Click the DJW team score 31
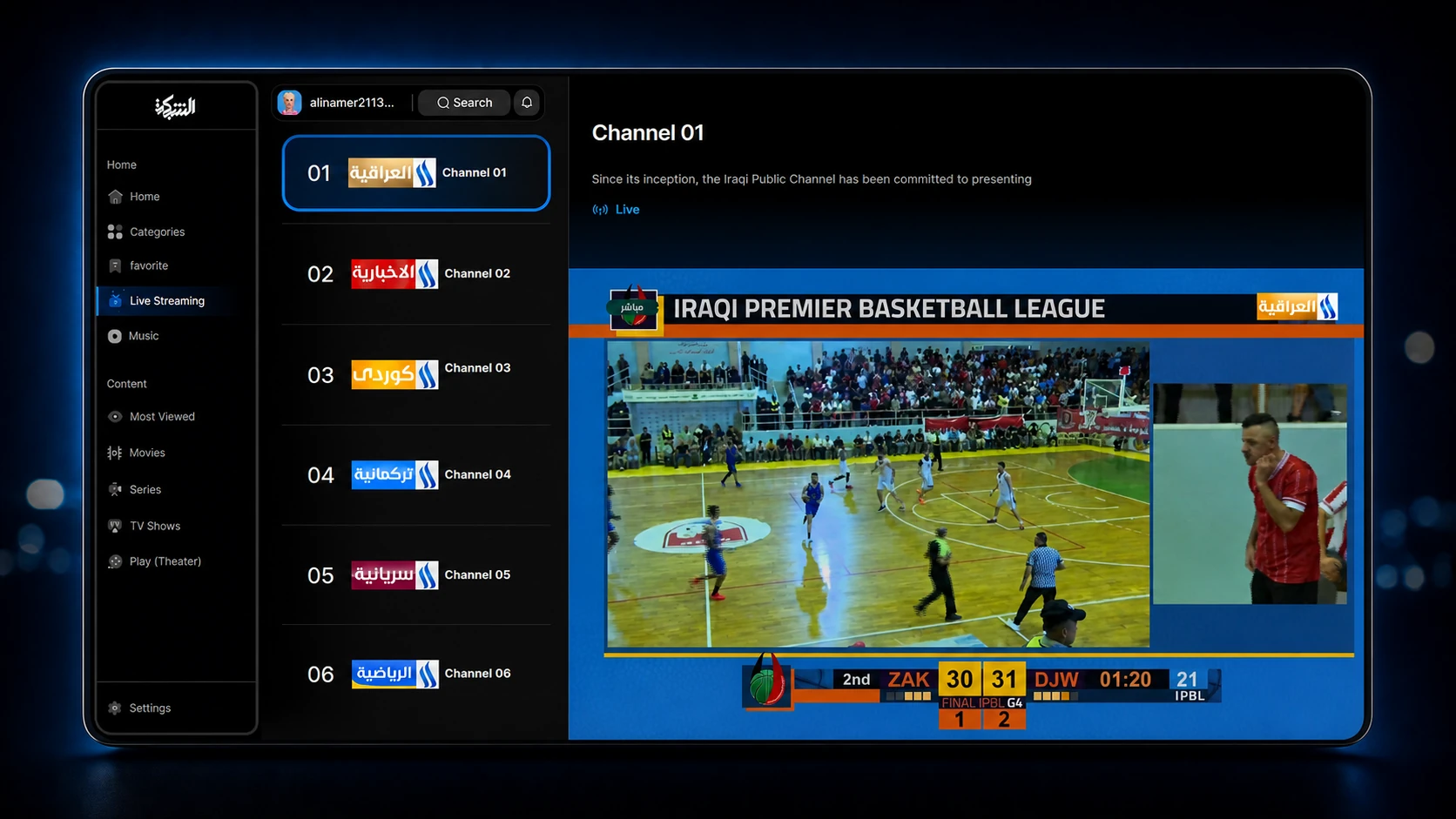The width and height of the screenshot is (1456, 819). (x=1004, y=679)
